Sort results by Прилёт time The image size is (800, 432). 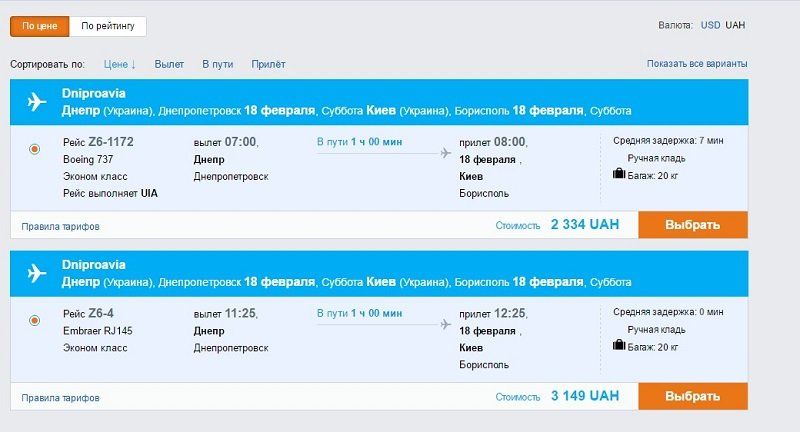[x=268, y=64]
